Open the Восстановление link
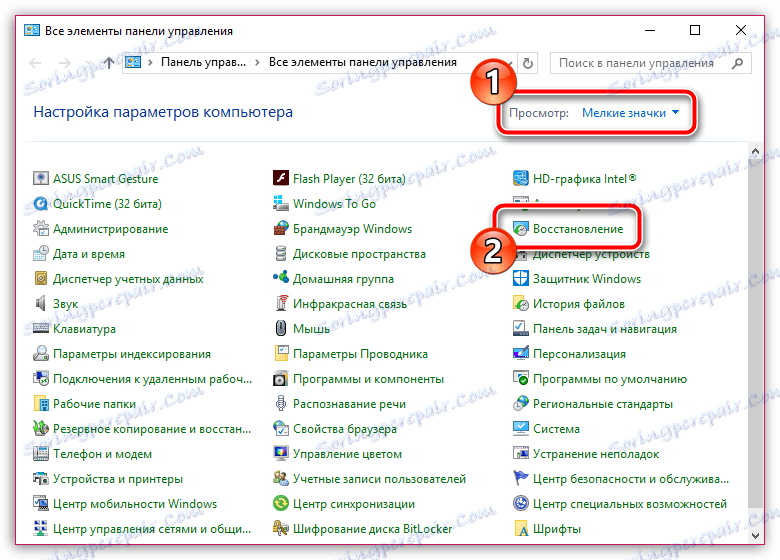This screenshot has height=560, width=780. point(578,229)
